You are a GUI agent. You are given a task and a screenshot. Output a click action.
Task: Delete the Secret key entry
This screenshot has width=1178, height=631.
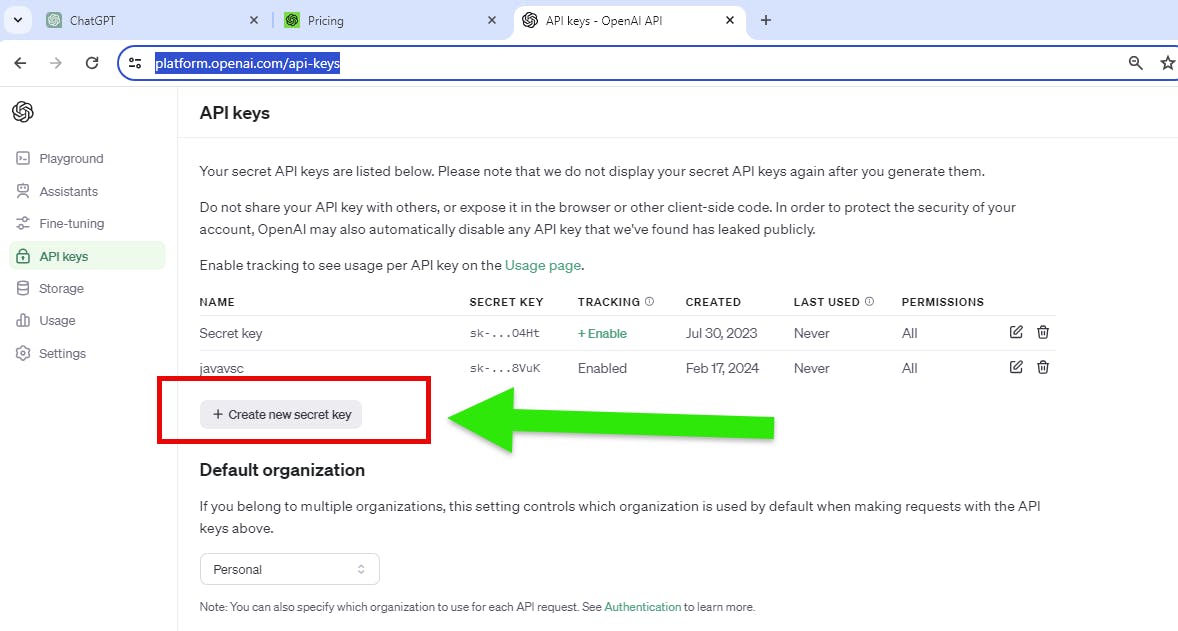[1043, 332]
